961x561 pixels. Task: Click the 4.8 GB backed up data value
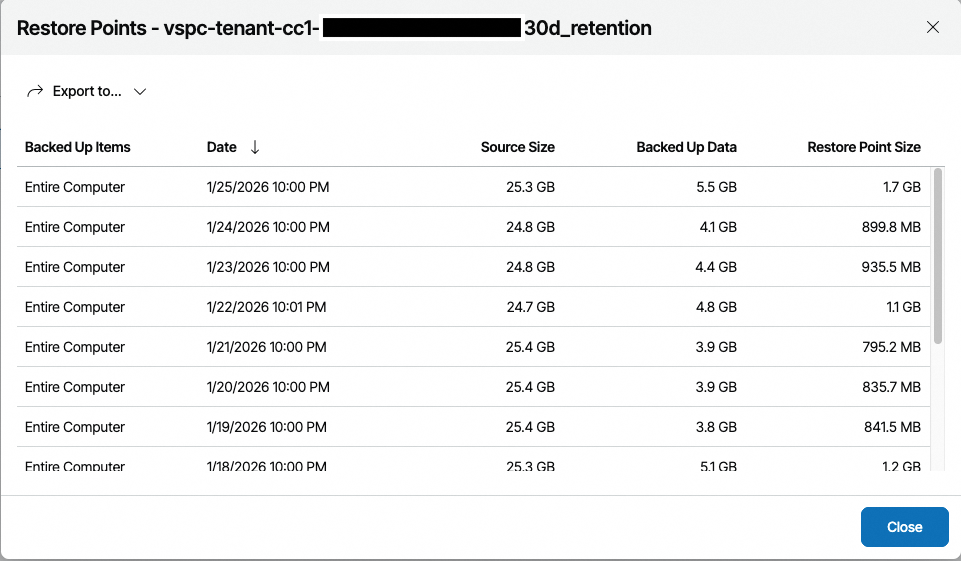click(716, 307)
